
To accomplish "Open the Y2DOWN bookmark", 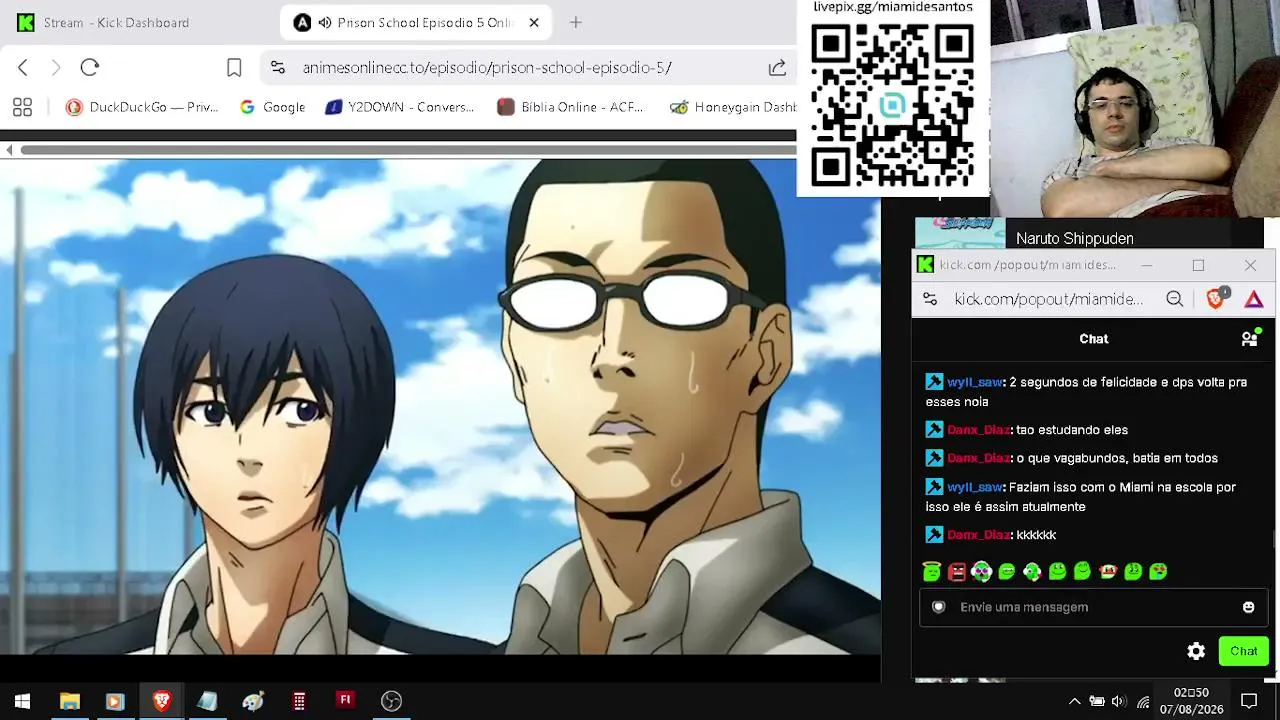I will (x=400, y=107).
